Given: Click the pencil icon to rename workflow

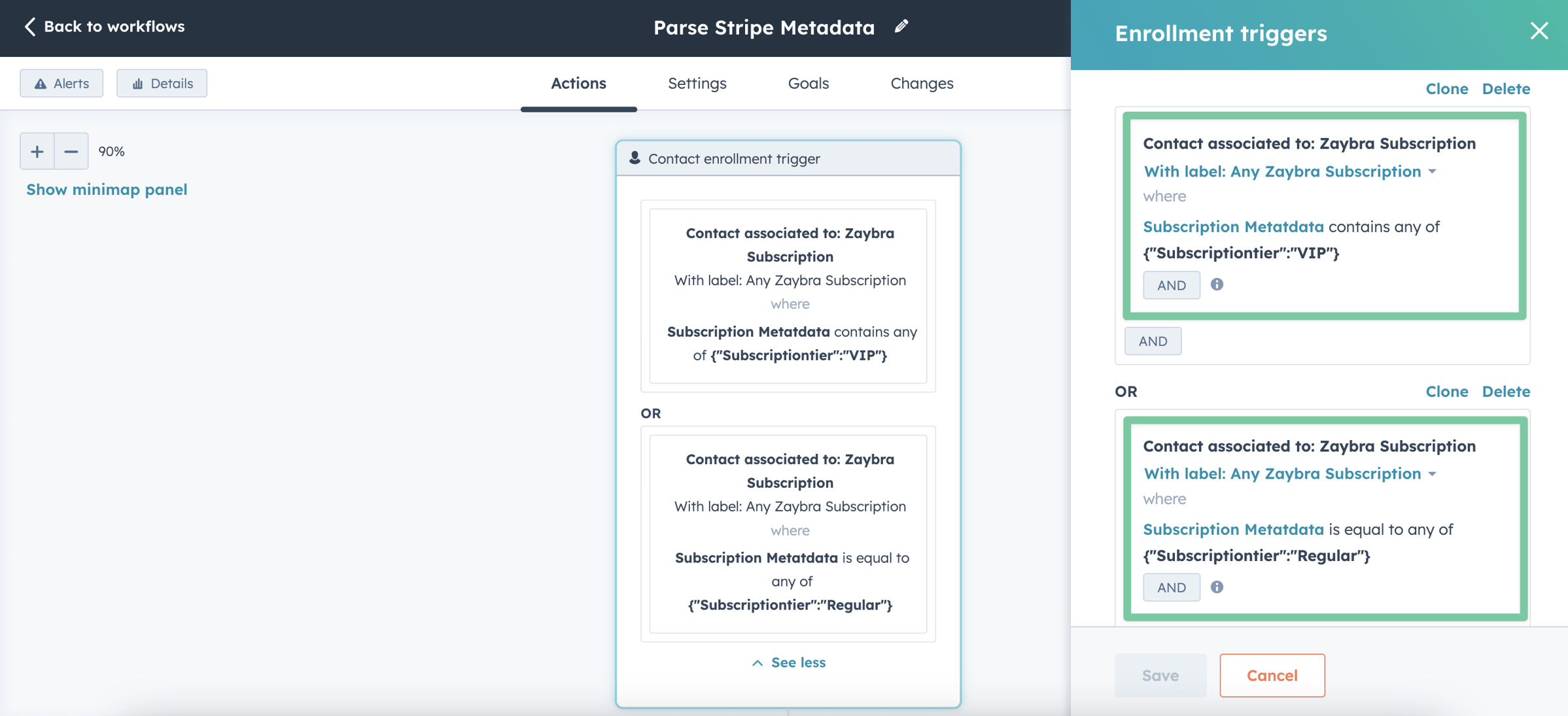Looking at the screenshot, I should click(901, 26).
